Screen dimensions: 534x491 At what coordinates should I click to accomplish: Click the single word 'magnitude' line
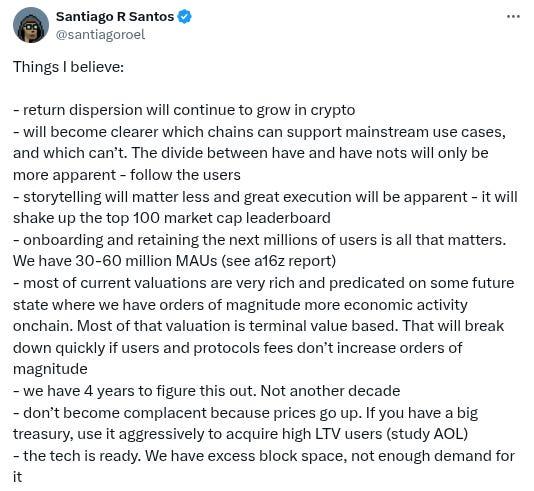(50, 369)
